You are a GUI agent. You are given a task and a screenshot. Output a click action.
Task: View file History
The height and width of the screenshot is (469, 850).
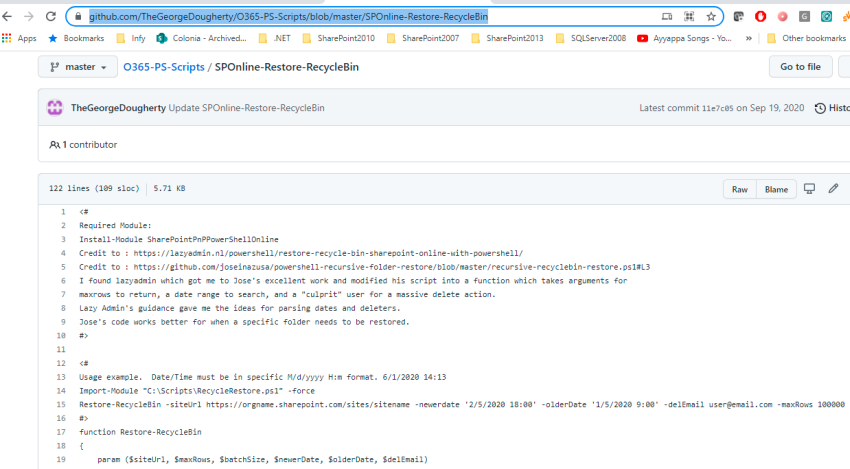coord(832,108)
